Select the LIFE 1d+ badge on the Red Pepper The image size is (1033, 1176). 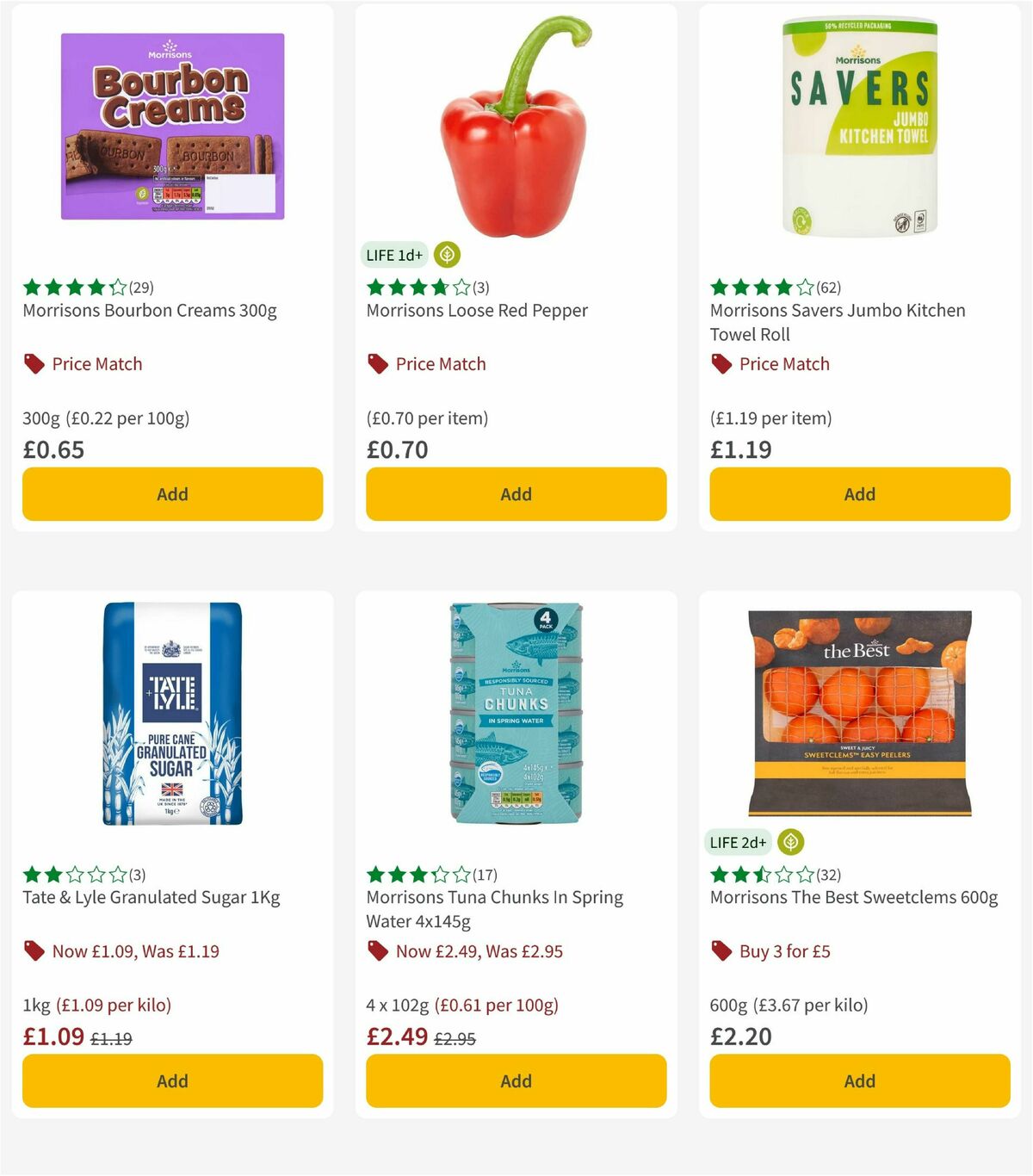tap(396, 255)
